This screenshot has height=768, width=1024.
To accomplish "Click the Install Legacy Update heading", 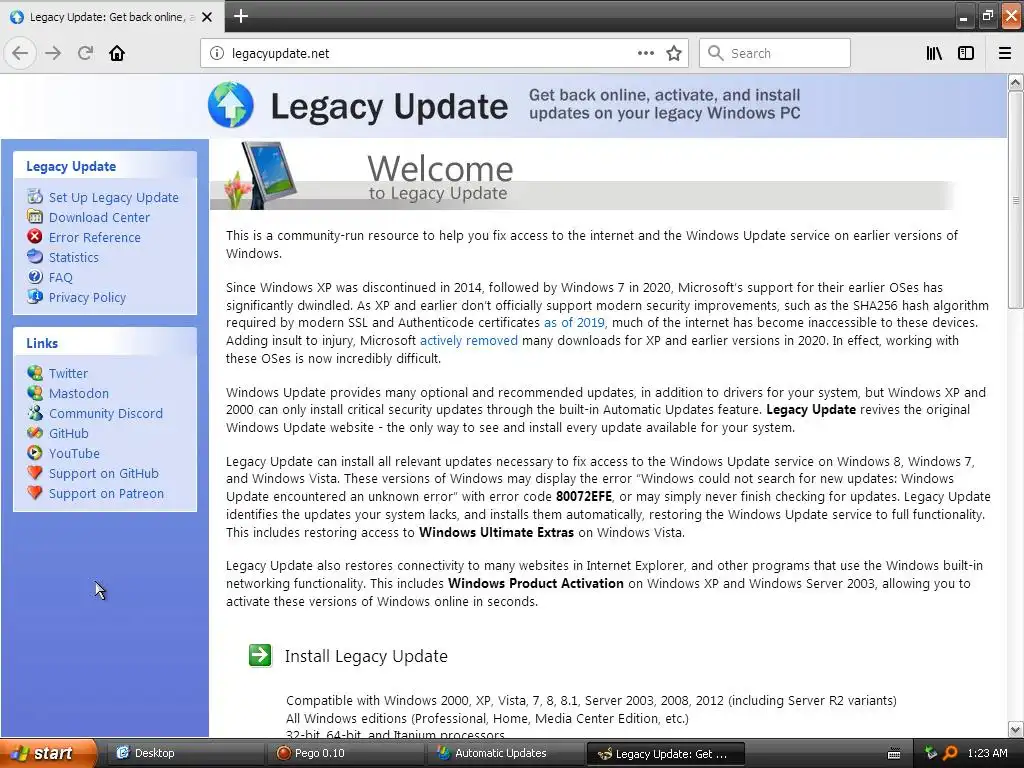I will point(366,656).
